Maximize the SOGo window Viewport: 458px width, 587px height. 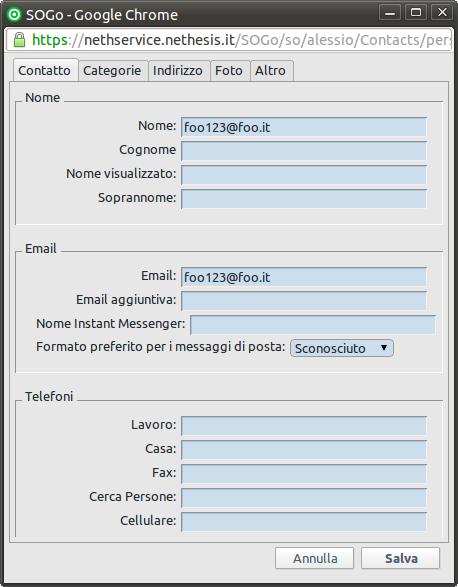416,13
